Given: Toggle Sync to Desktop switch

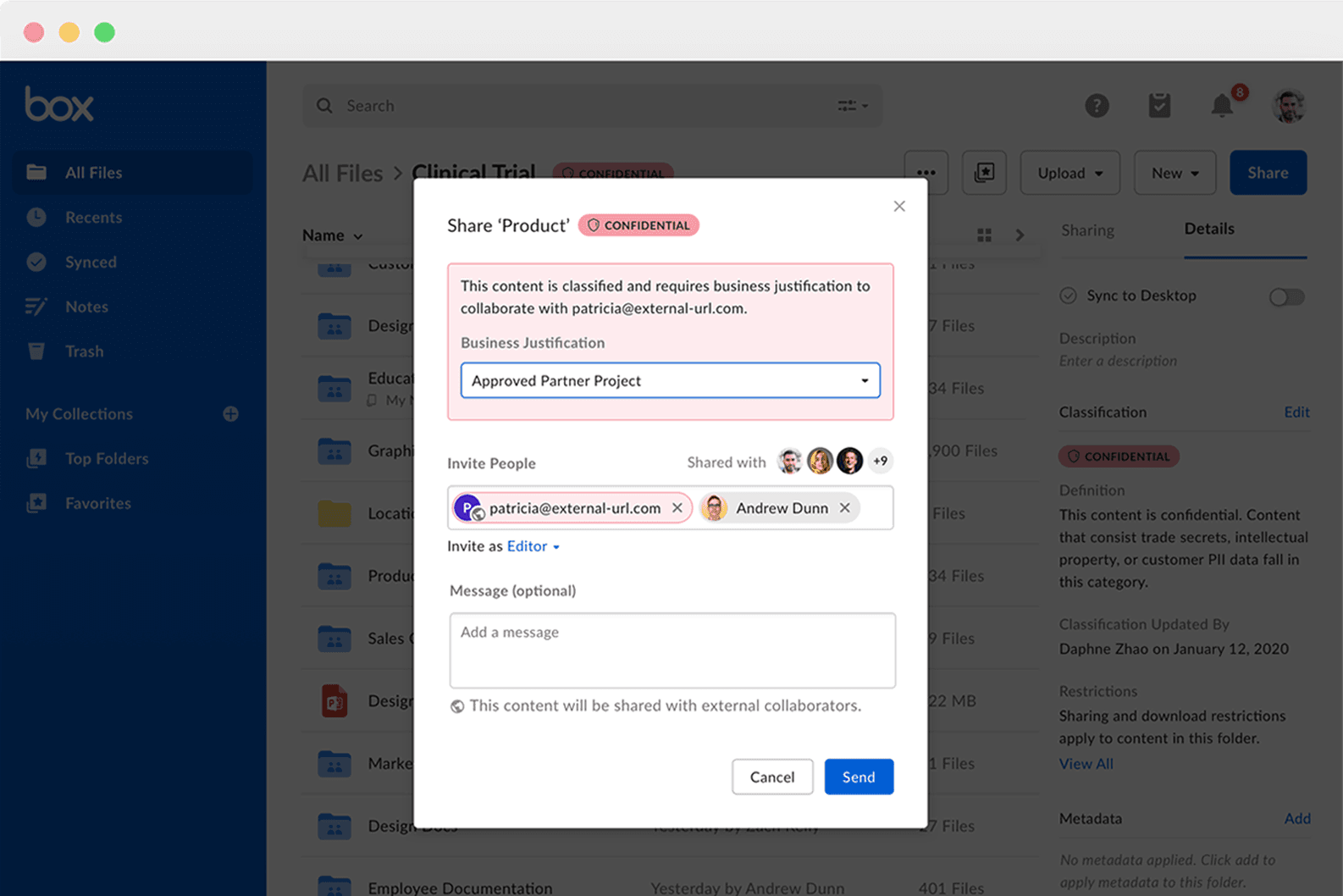Looking at the screenshot, I should pyautogui.click(x=1286, y=296).
